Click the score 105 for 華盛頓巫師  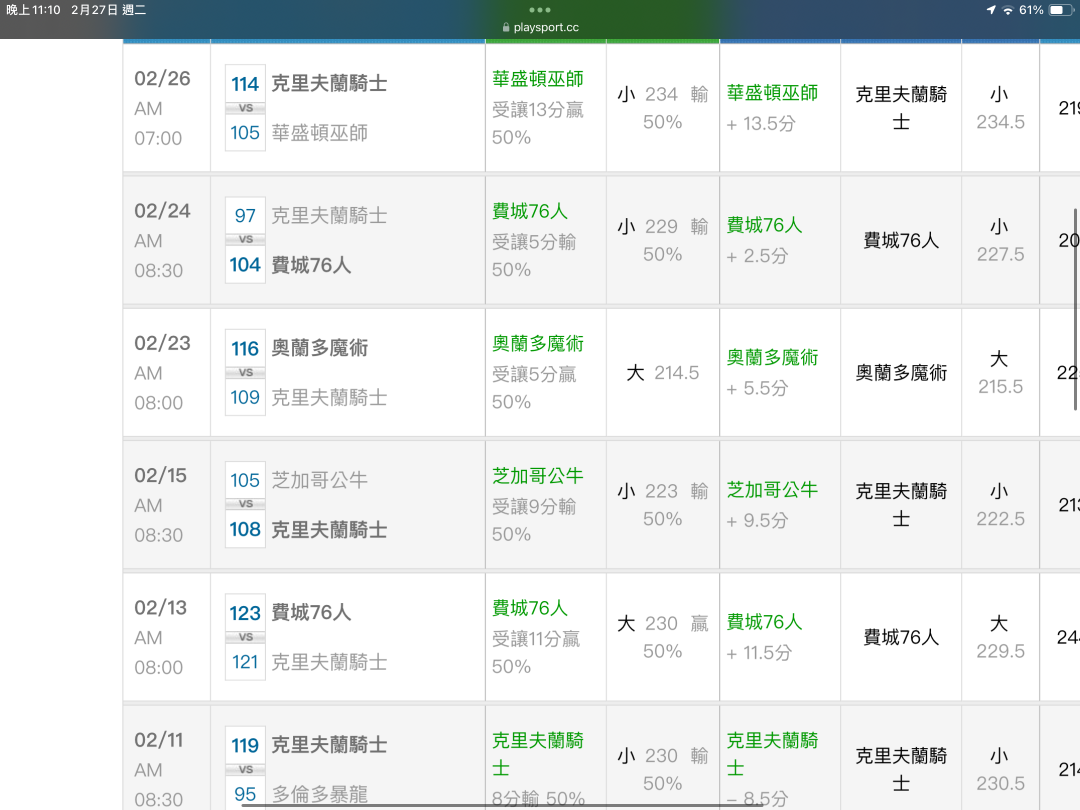[245, 132]
